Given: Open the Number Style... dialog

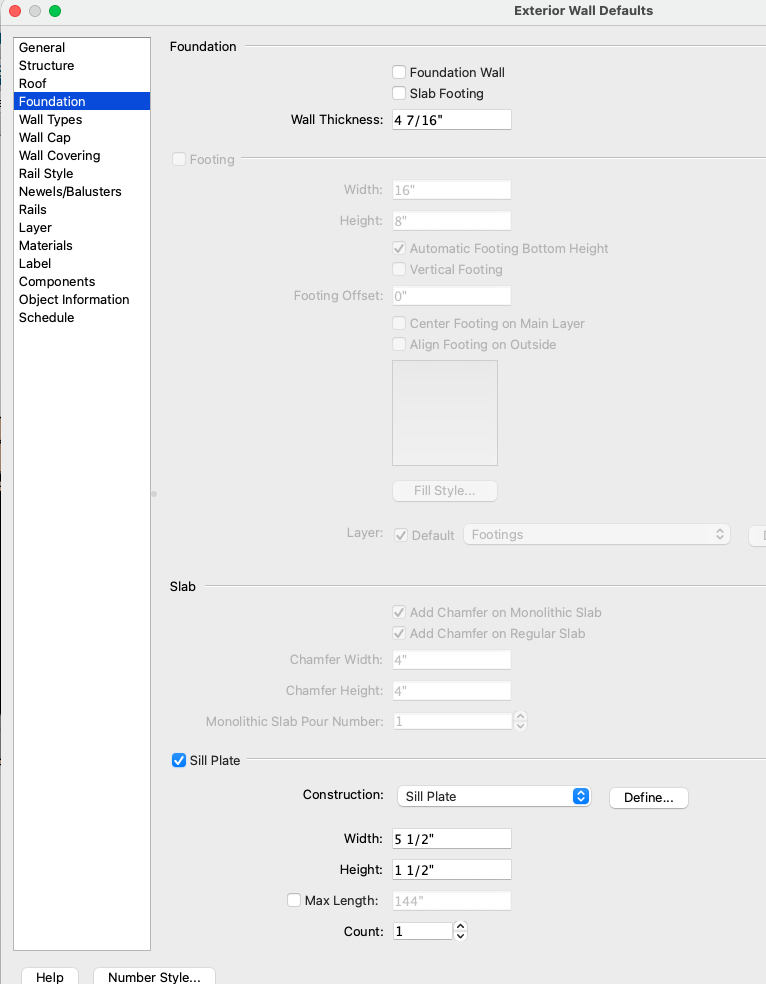Looking at the screenshot, I should (154, 977).
